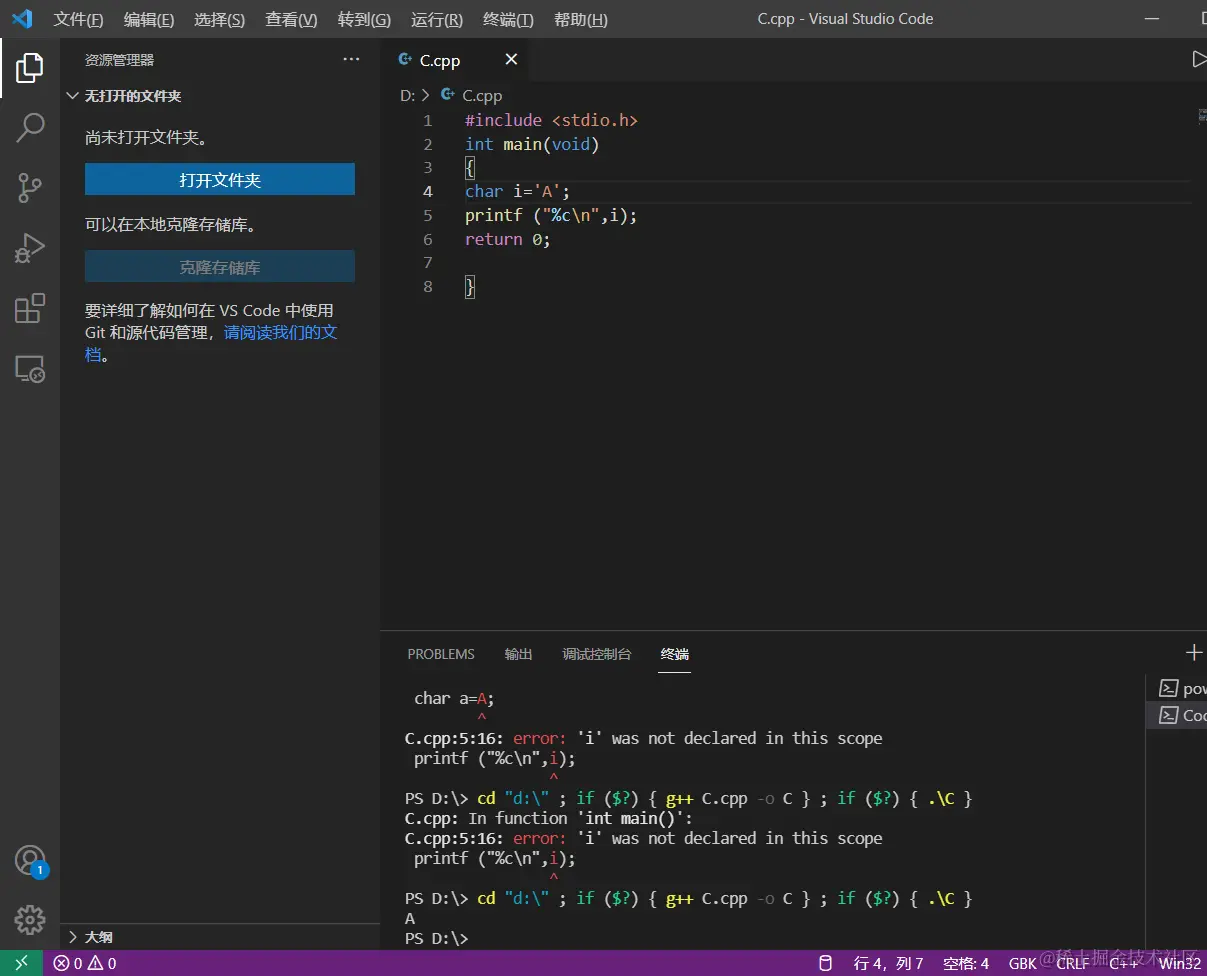
Task: Open the Run and Debug icon
Action: coord(30,248)
